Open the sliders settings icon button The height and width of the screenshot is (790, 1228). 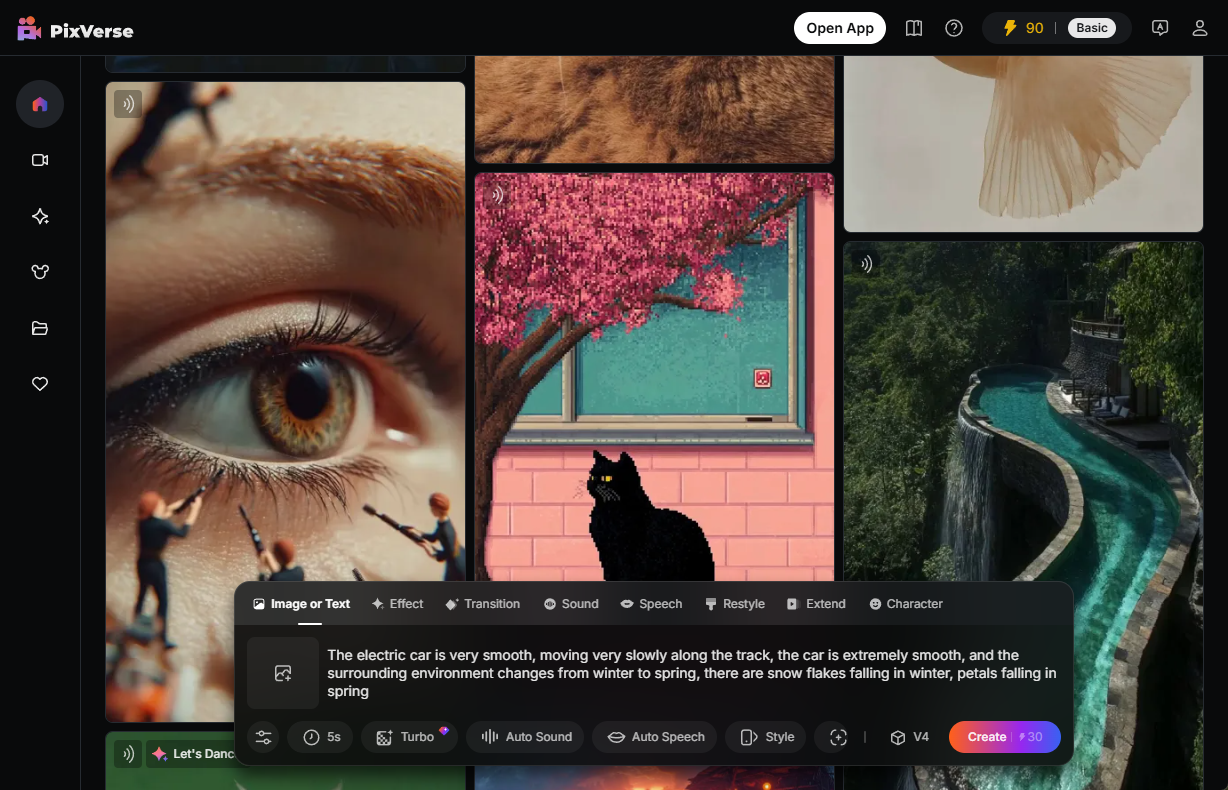pos(263,737)
